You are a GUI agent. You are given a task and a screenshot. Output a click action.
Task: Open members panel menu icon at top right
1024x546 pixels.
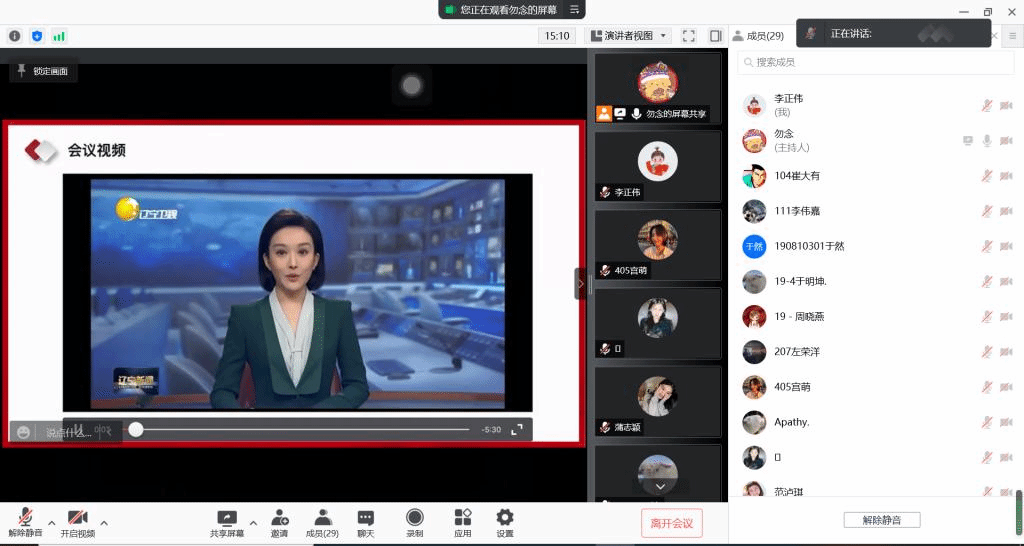pos(1012,36)
